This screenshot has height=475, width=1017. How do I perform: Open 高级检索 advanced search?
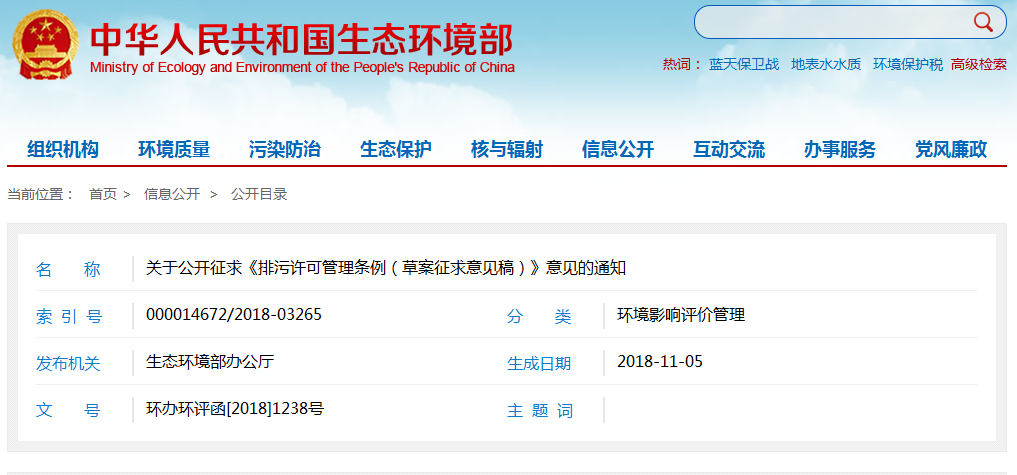click(979, 64)
